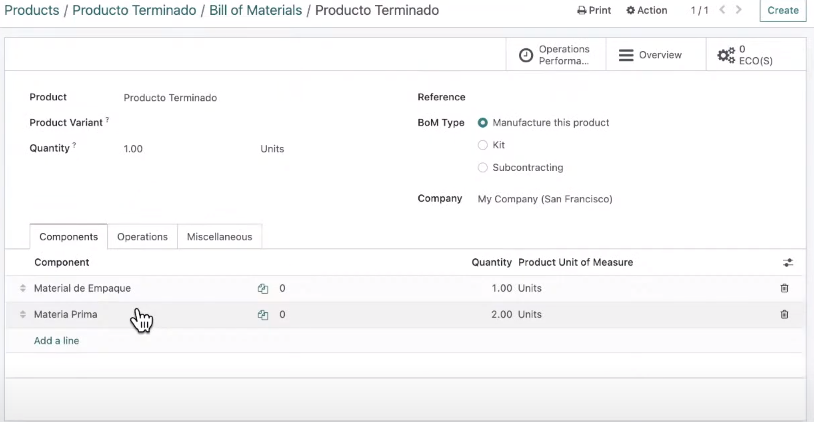Click Add a line link
Viewport: 814px width, 422px height.
tap(57, 341)
